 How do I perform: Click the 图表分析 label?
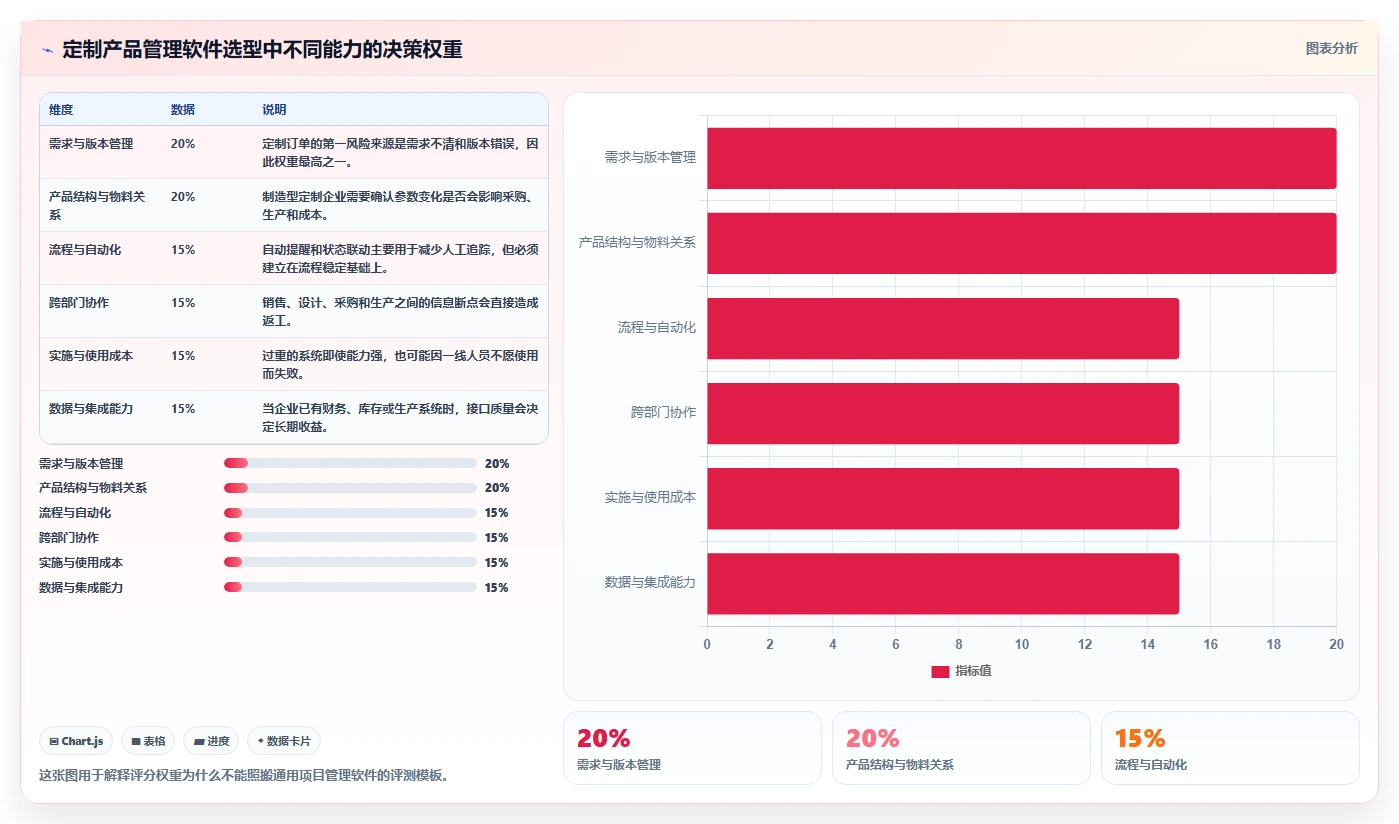pos(1331,48)
